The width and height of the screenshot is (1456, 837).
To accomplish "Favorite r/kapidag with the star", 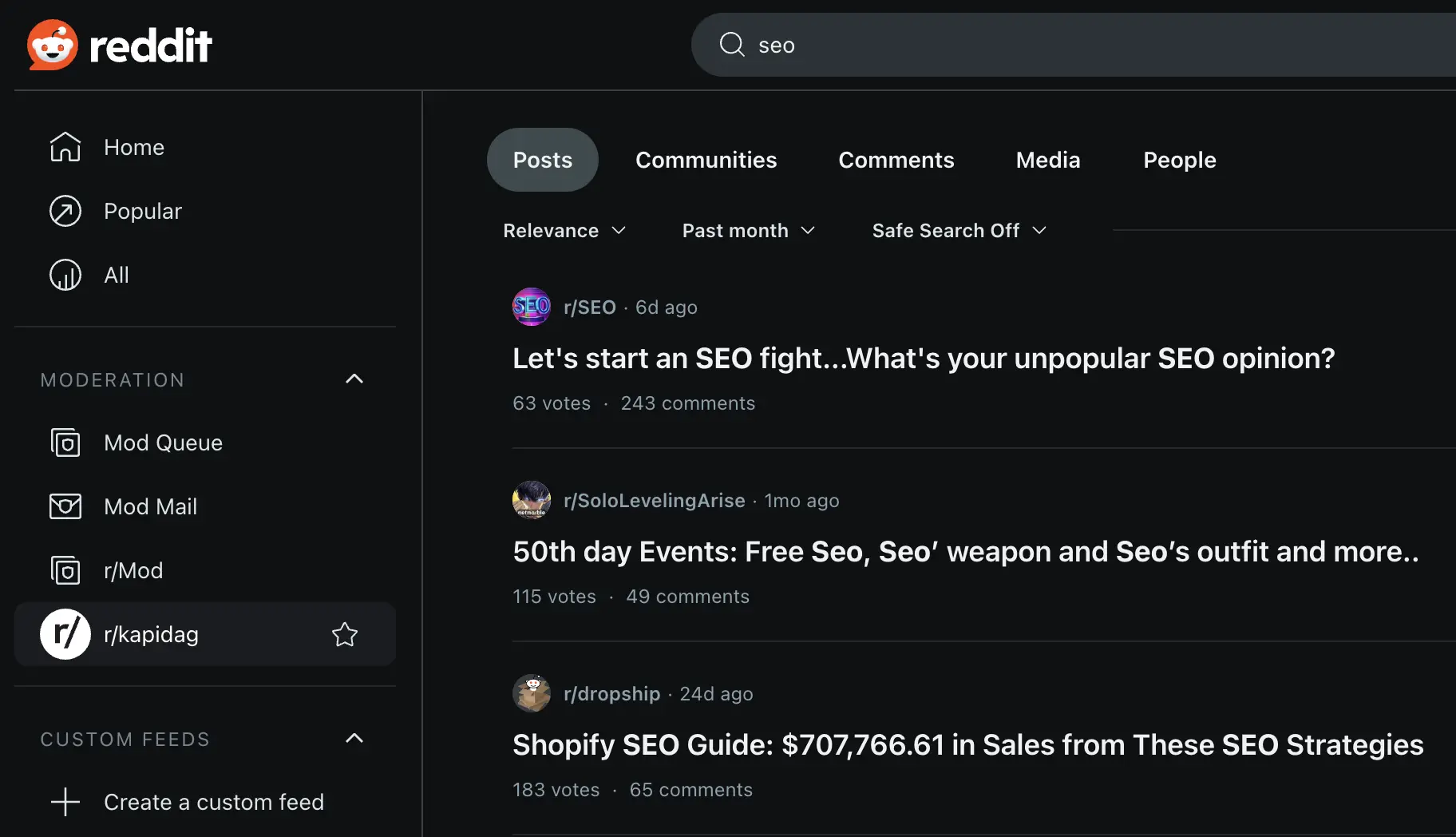I will coord(345,634).
